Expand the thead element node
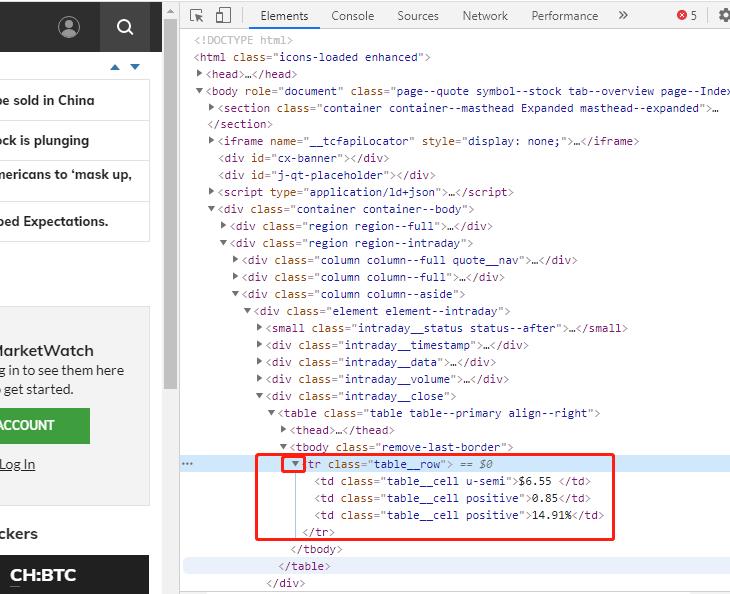This screenshot has height=594, width=730. [282, 430]
